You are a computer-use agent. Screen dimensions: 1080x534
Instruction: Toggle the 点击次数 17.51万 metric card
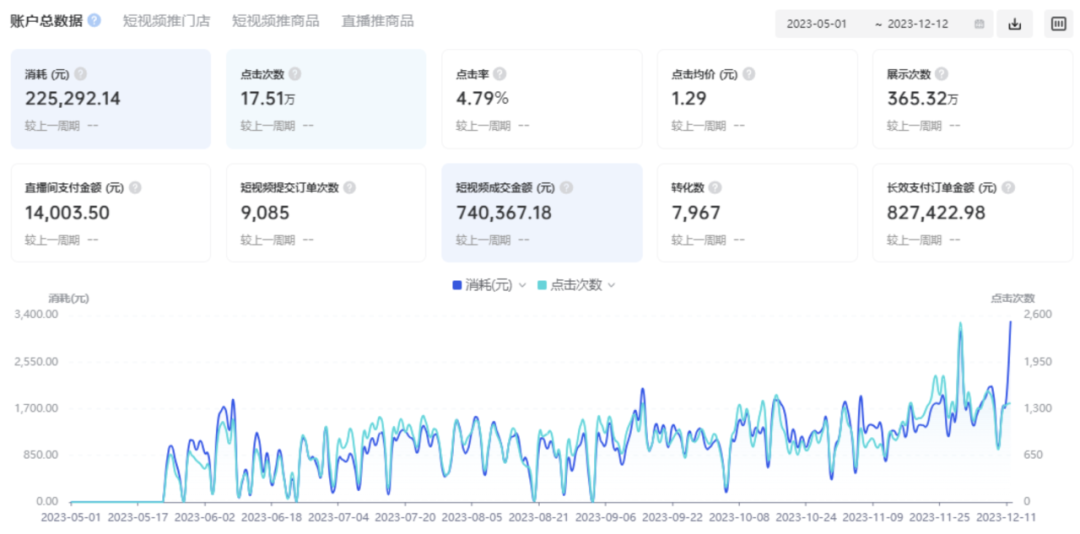point(326,99)
